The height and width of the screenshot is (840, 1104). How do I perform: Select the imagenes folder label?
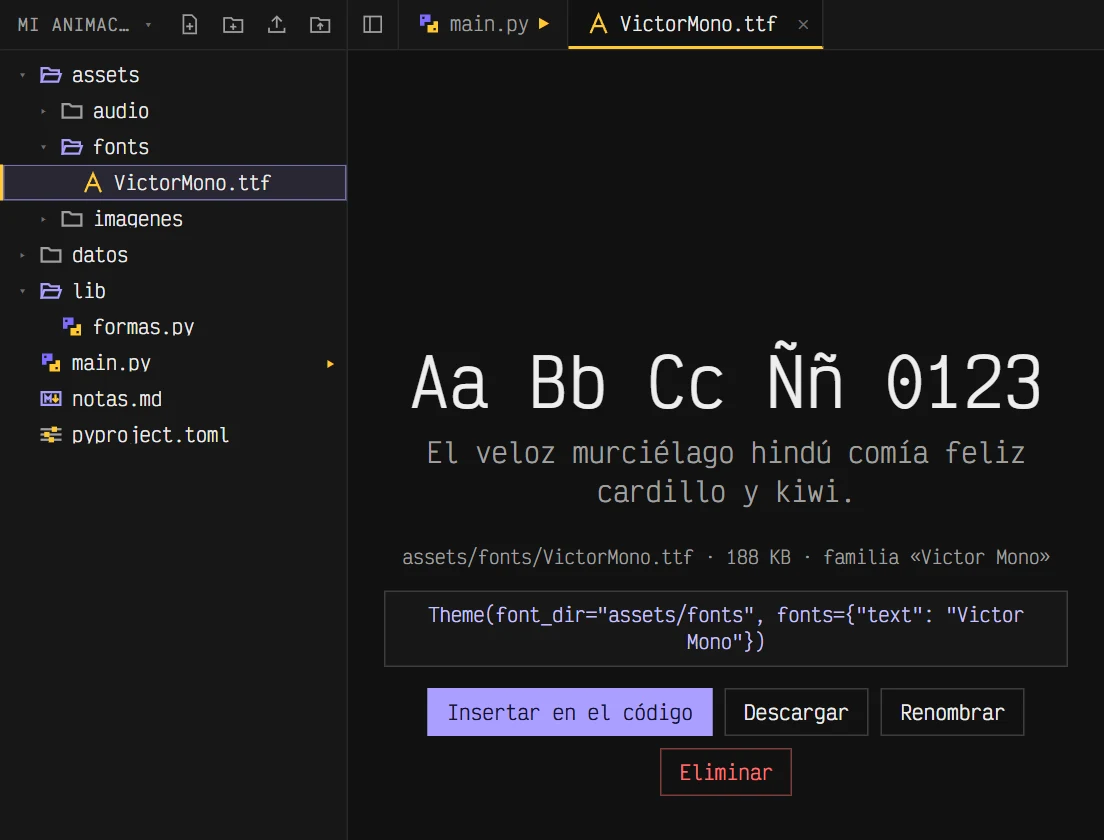click(138, 219)
